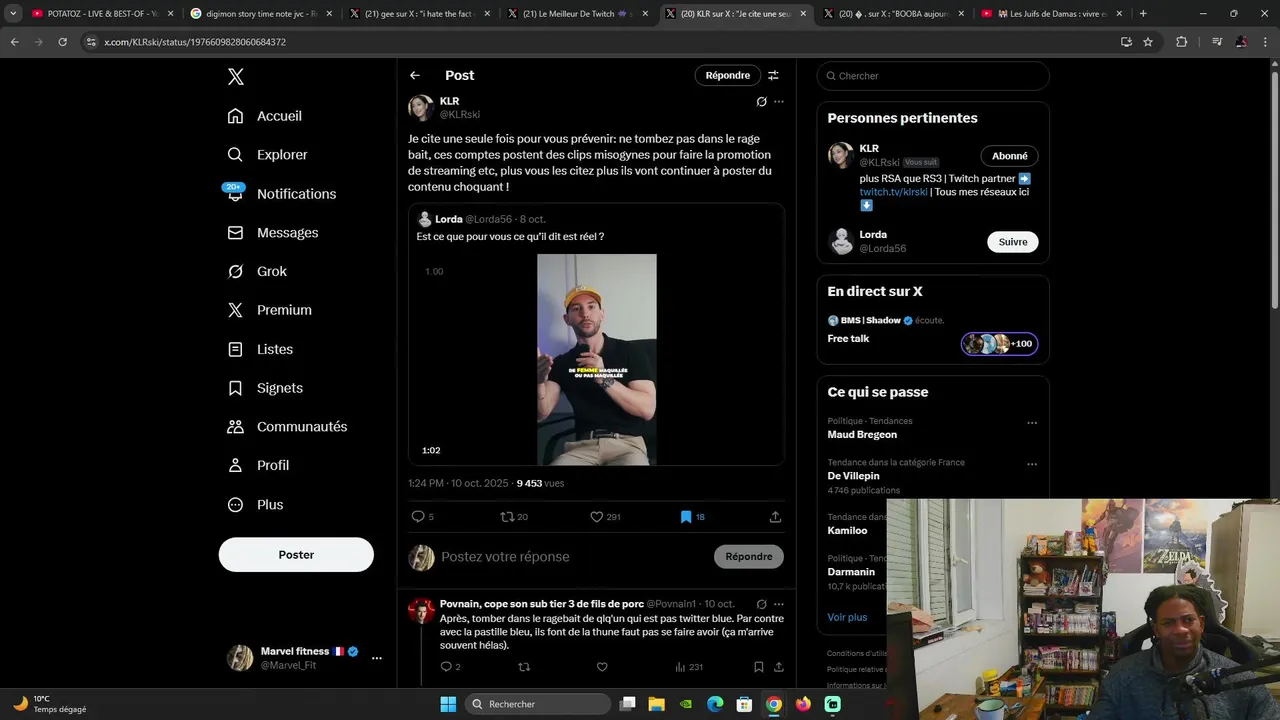Open more options for Maud Bregeon trend

(1032, 423)
